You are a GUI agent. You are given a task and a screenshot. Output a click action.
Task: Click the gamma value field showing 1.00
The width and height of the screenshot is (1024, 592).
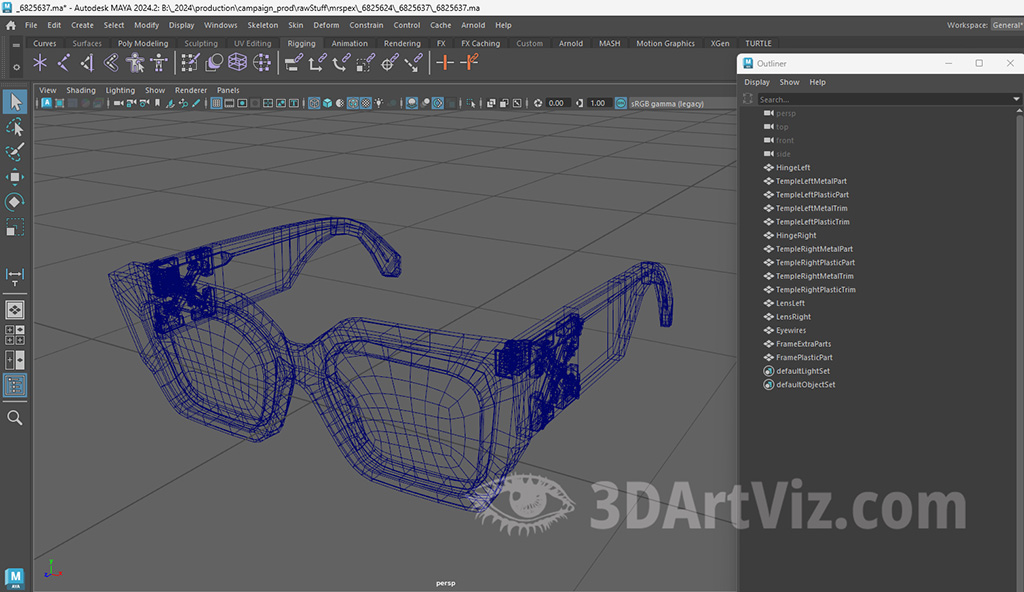click(598, 103)
